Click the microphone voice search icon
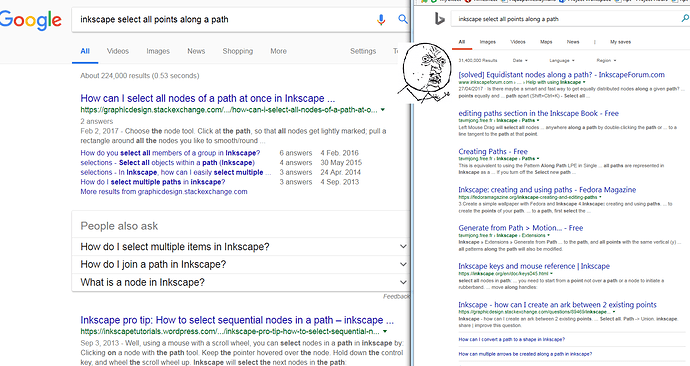 point(381,19)
